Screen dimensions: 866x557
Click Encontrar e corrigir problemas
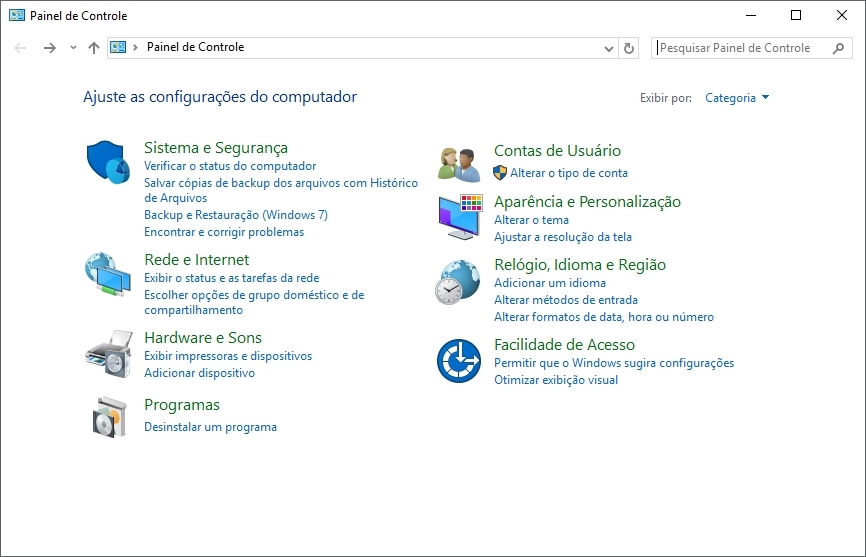pos(224,232)
